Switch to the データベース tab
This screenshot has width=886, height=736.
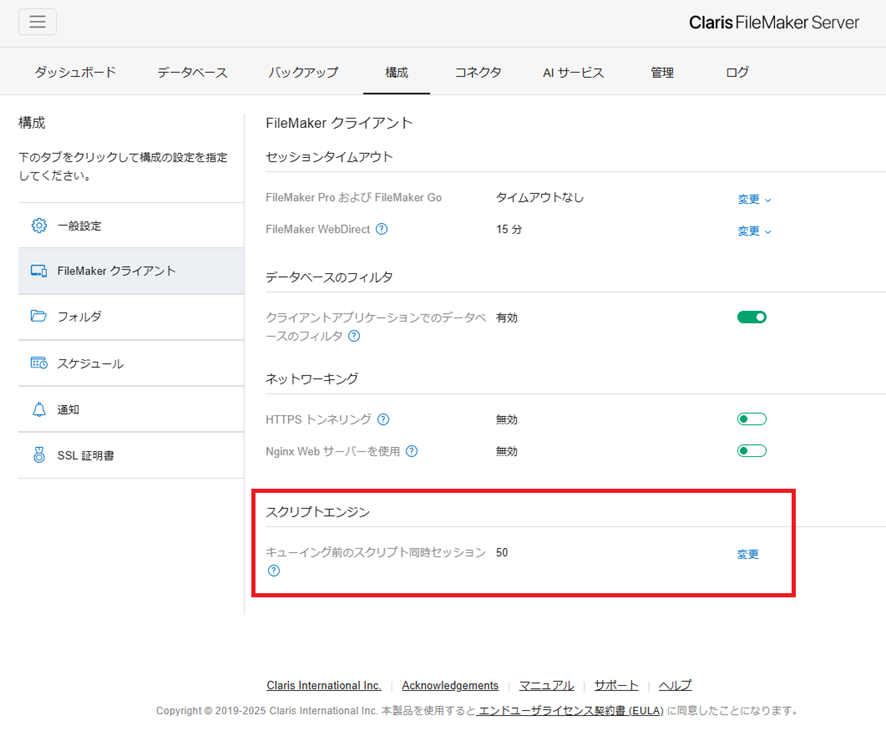[192, 72]
